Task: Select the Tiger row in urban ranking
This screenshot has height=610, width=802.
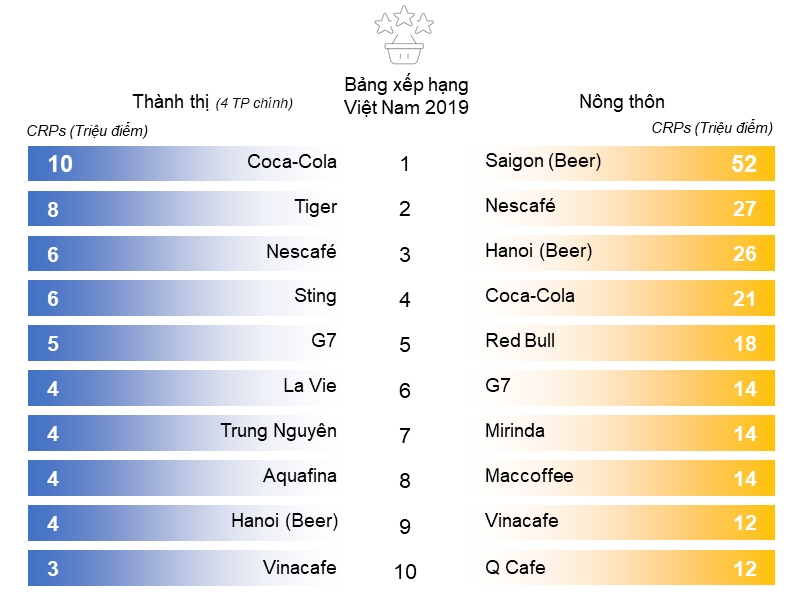Action: [x=183, y=209]
